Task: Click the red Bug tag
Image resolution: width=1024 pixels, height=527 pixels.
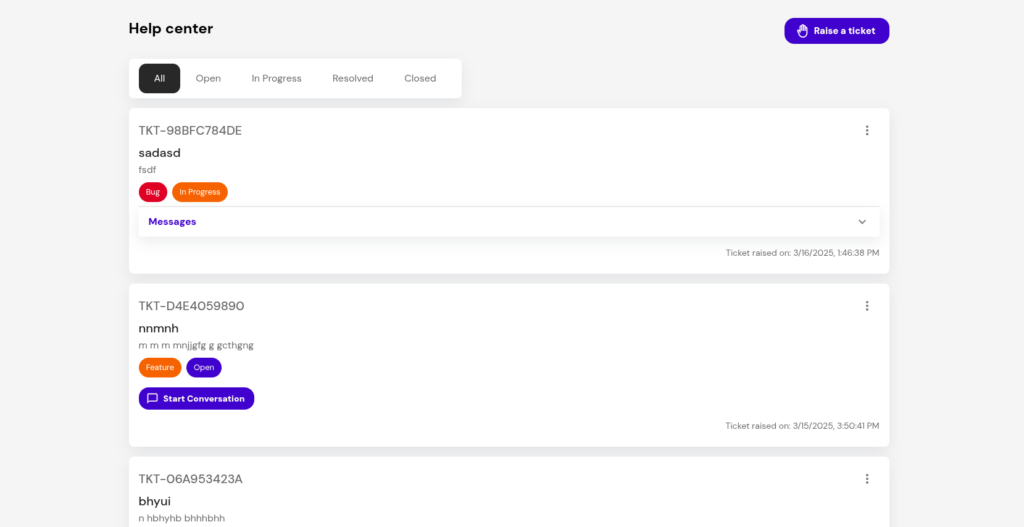Action: [x=153, y=192]
